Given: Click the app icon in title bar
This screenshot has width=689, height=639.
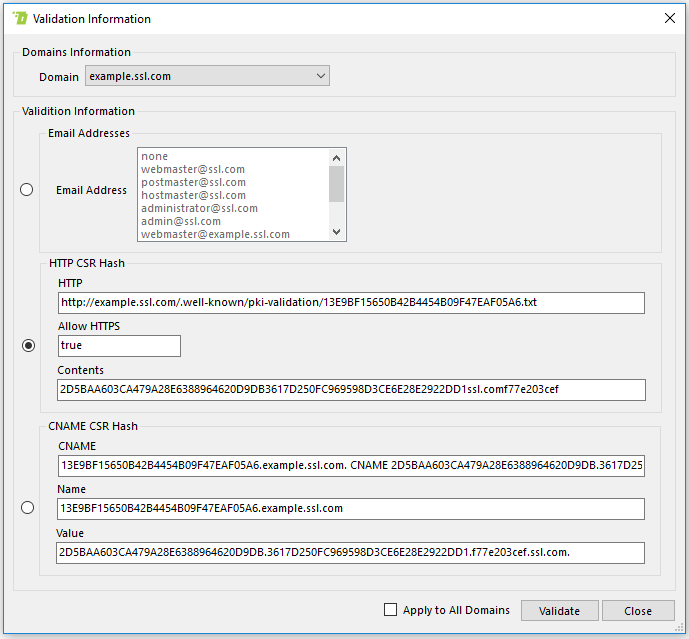Looking at the screenshot, I should [19, 18].
